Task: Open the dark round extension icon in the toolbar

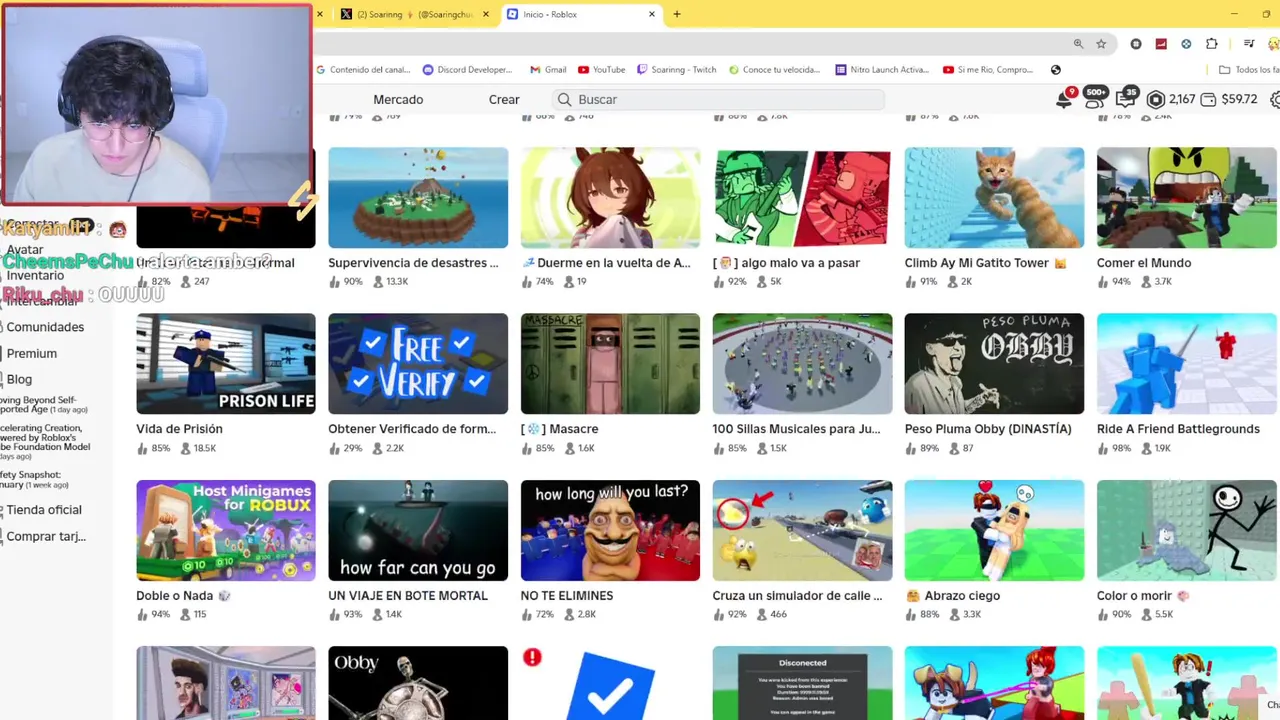Action: (x=1136, y=44)
